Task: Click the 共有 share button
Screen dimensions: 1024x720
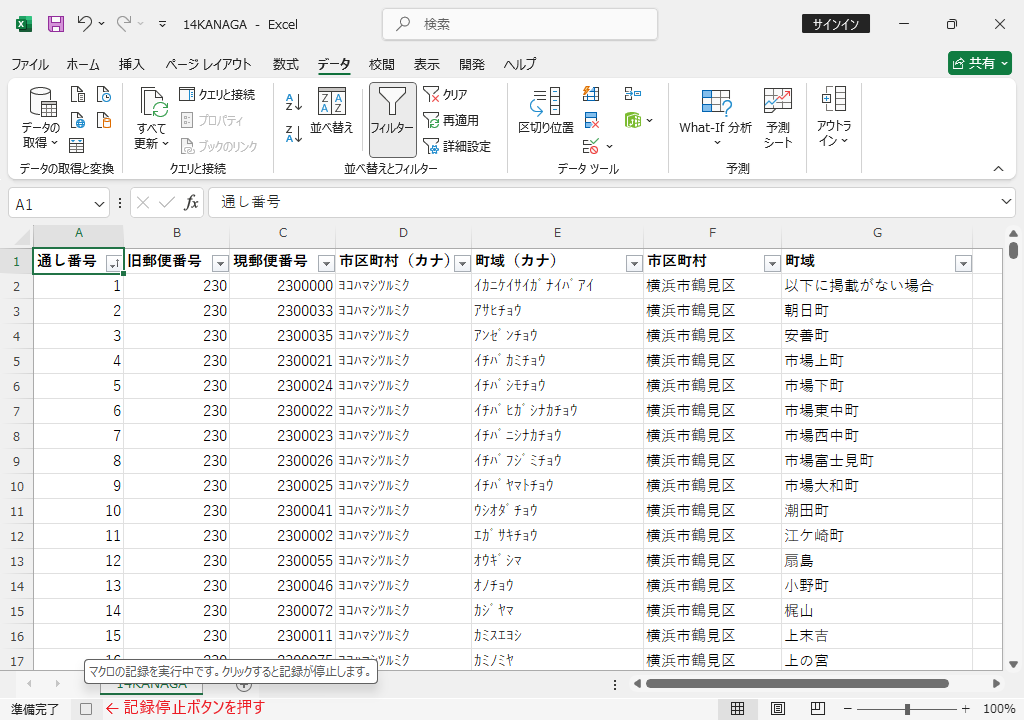Action: coord(980,63)
